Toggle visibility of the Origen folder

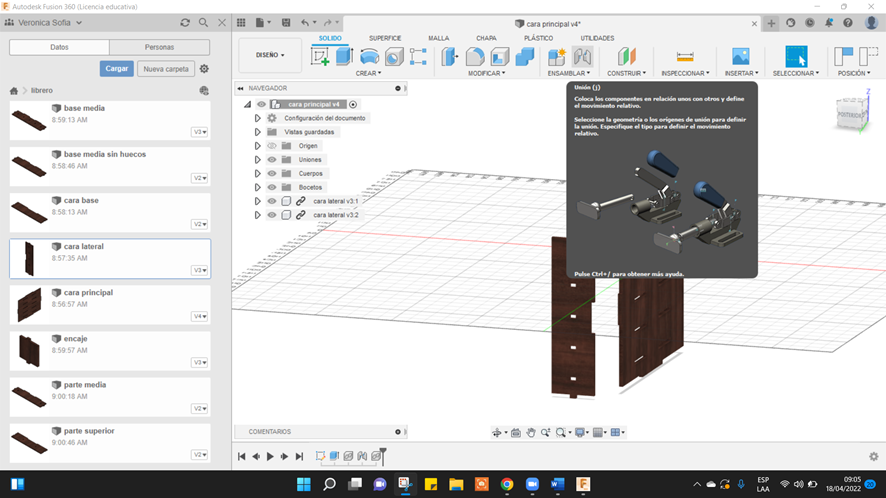tap(272, 146)
